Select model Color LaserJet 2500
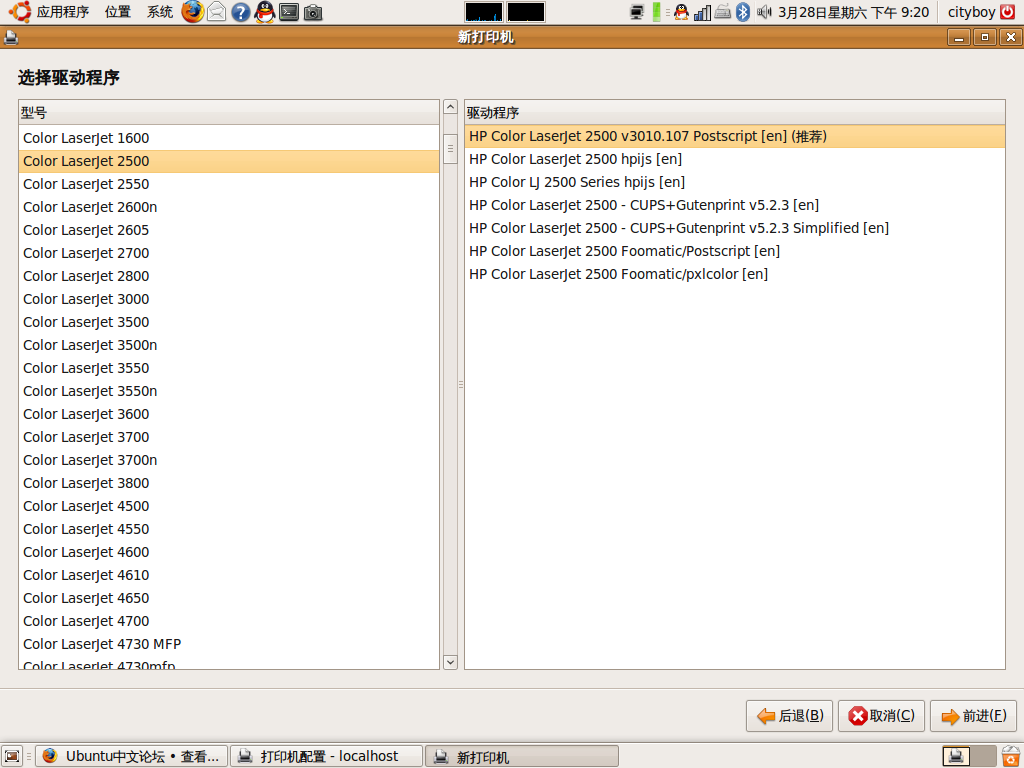This screenshot has width=1024, height=768. [x=229, y=161]
